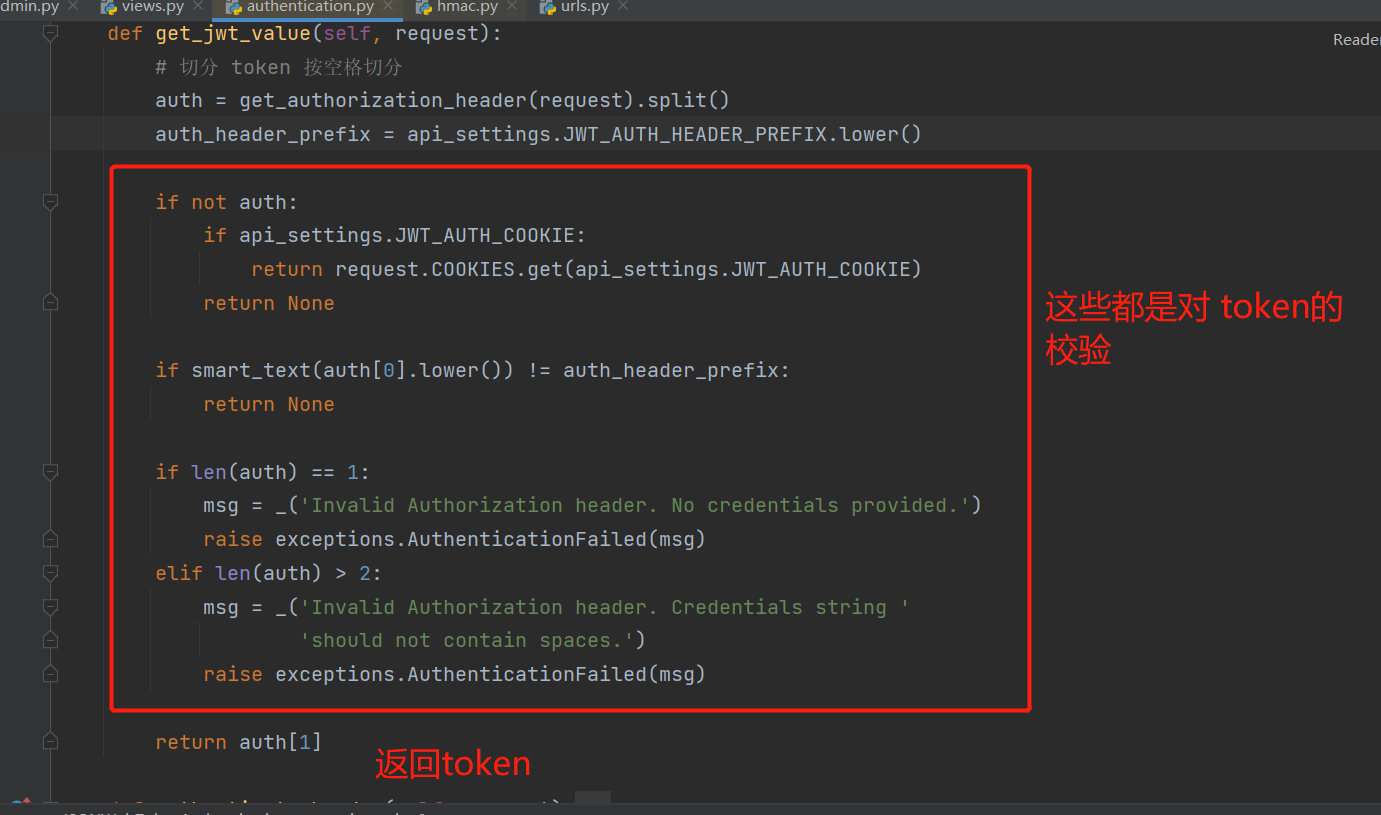The image size is (1381, 815).
Task: Click fold marker beside 'return auth[1]' line
Action: click(50, 742)
